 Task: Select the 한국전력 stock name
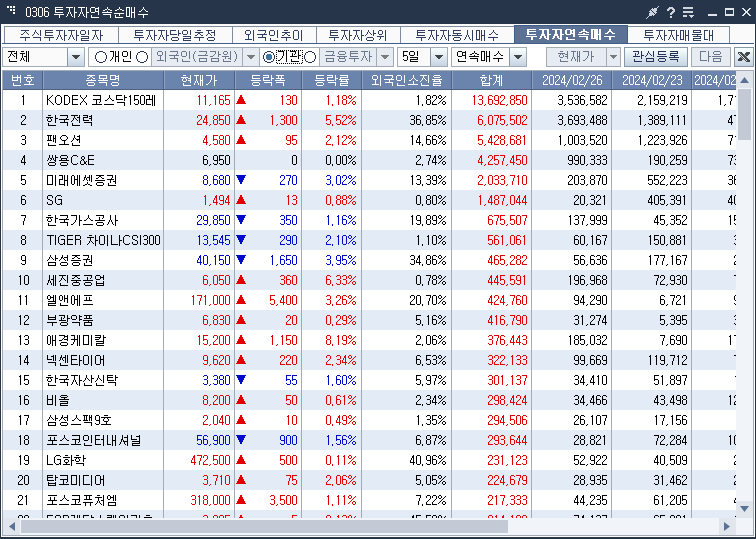[69, 120]
